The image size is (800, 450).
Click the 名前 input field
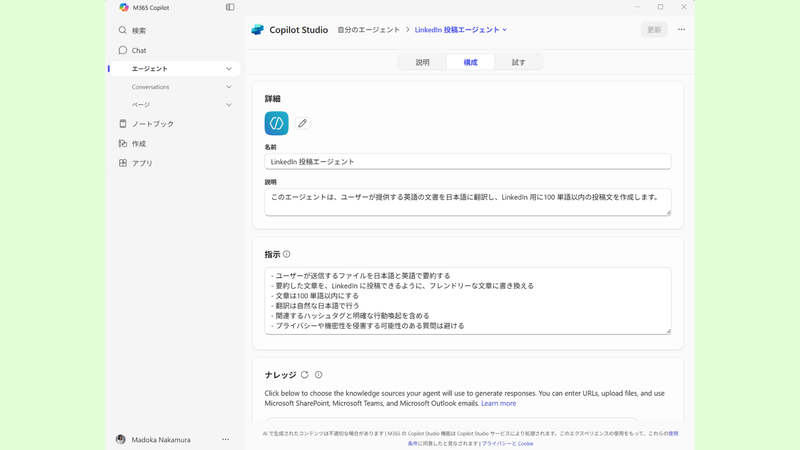point(467,161)
